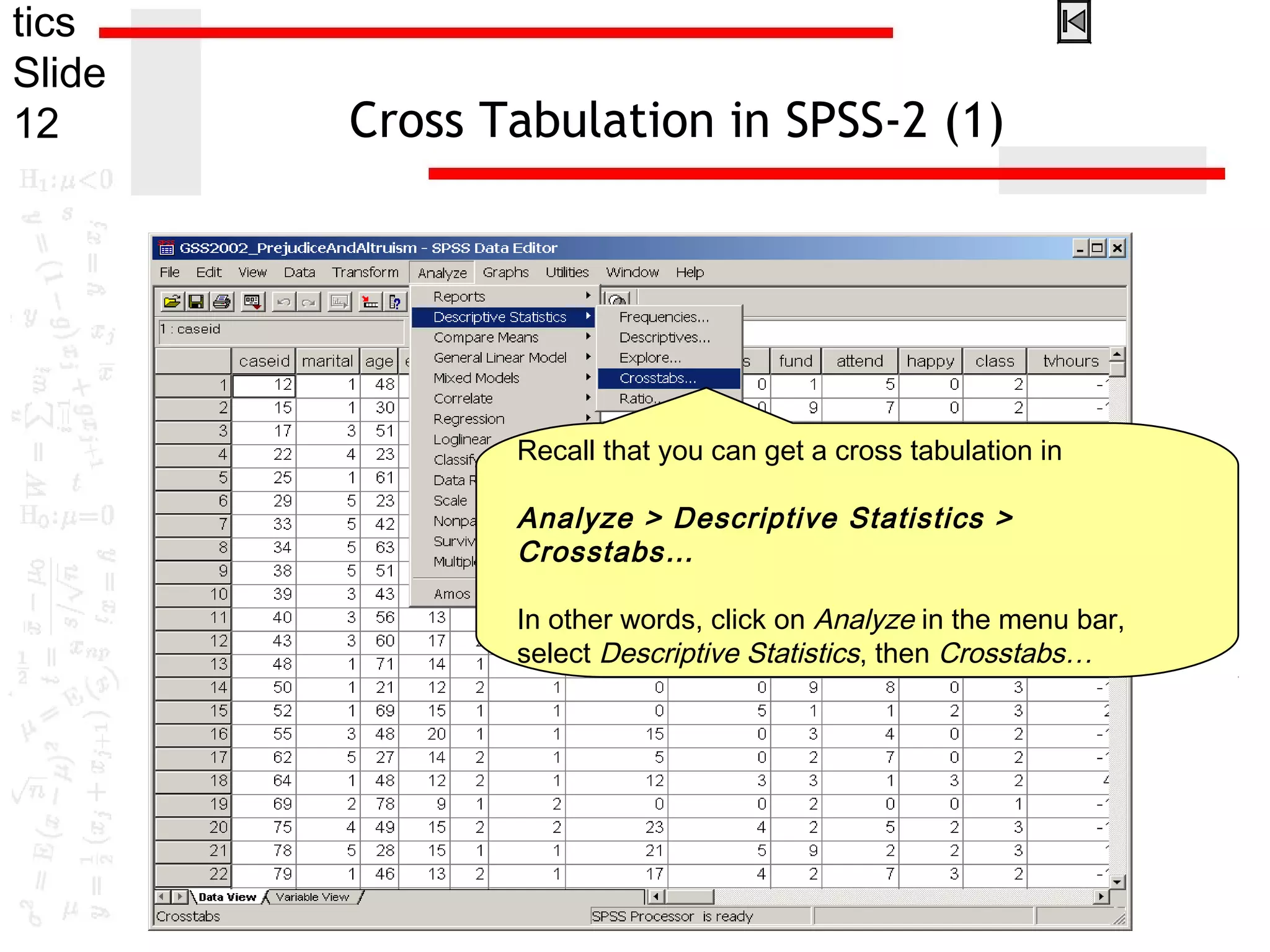The width and height of the screenshot is (1270, 952).
Task: Click the marital column header
Action: pos(327,361)
